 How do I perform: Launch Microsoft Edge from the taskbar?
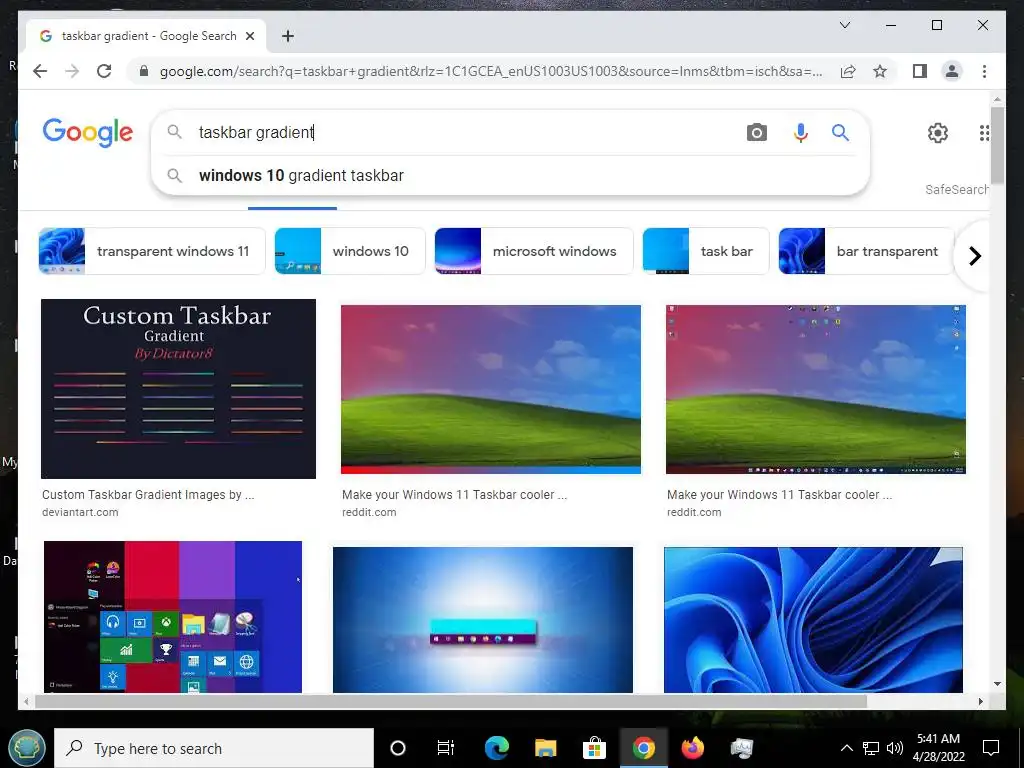coord(496,748)
